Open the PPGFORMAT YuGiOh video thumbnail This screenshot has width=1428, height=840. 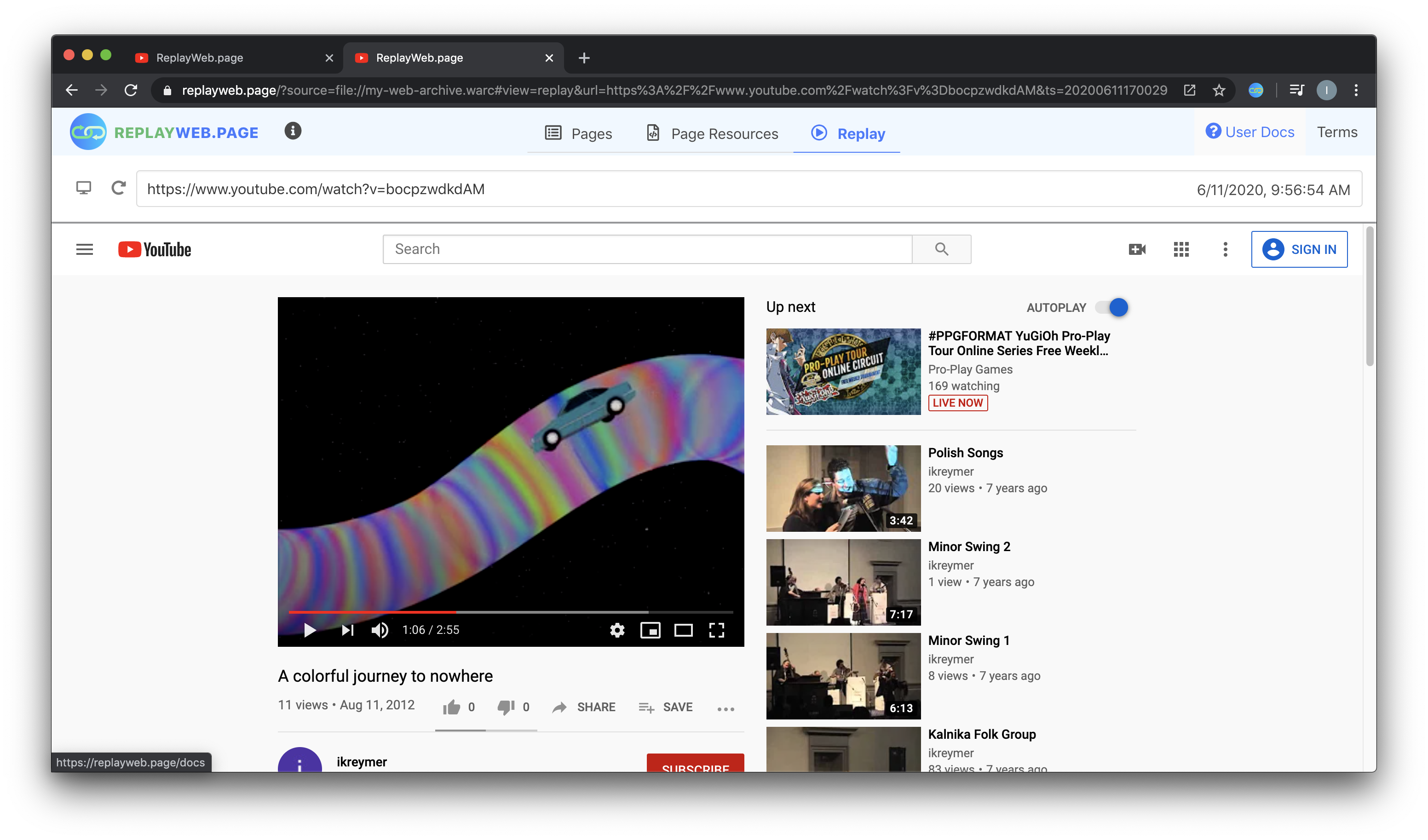point(843,371)
